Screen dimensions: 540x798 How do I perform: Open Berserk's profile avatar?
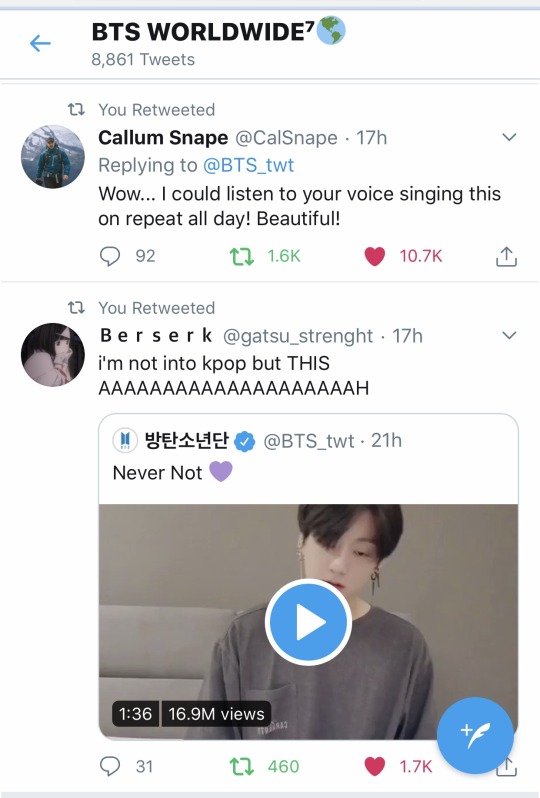pyautogui.click(x=53, y=355)
